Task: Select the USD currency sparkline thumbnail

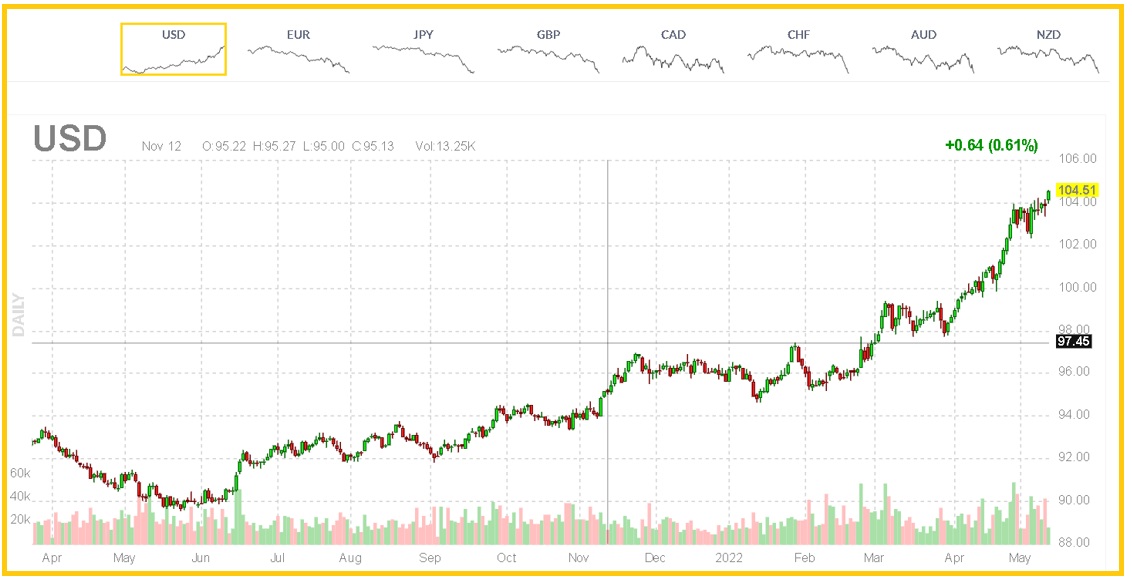Action: pyautogui.click(x=173, y=50)
